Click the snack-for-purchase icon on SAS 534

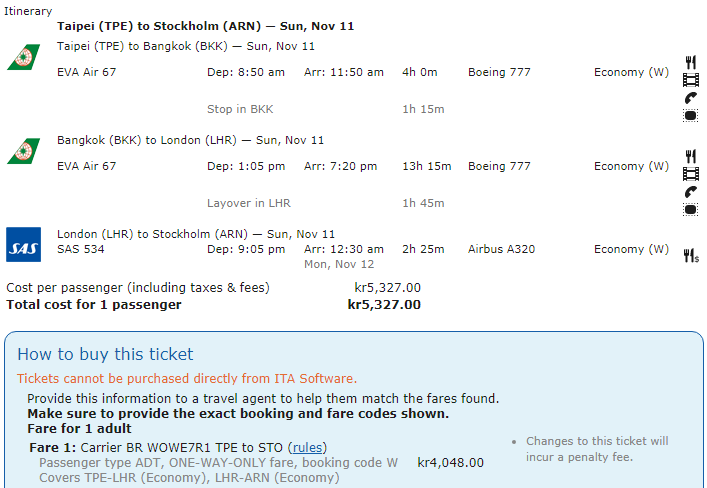691,256
